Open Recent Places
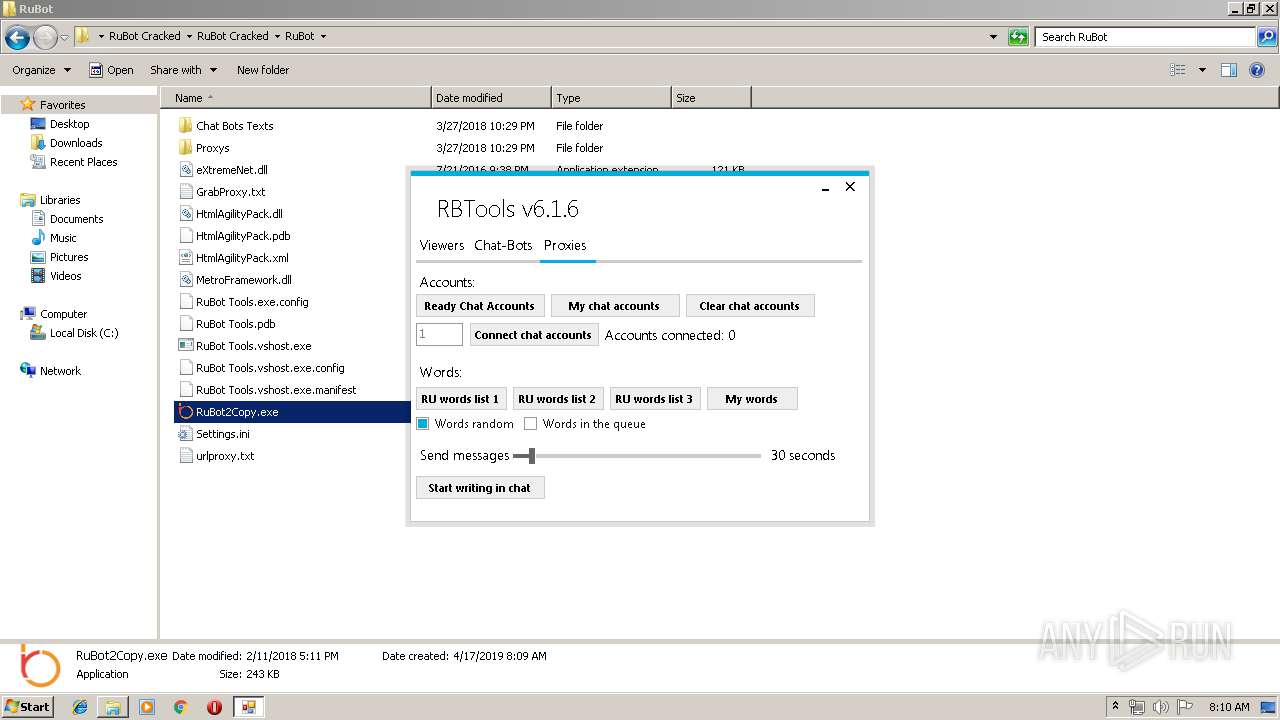This screenshot has height=720, width=1280. coord(83,162)
